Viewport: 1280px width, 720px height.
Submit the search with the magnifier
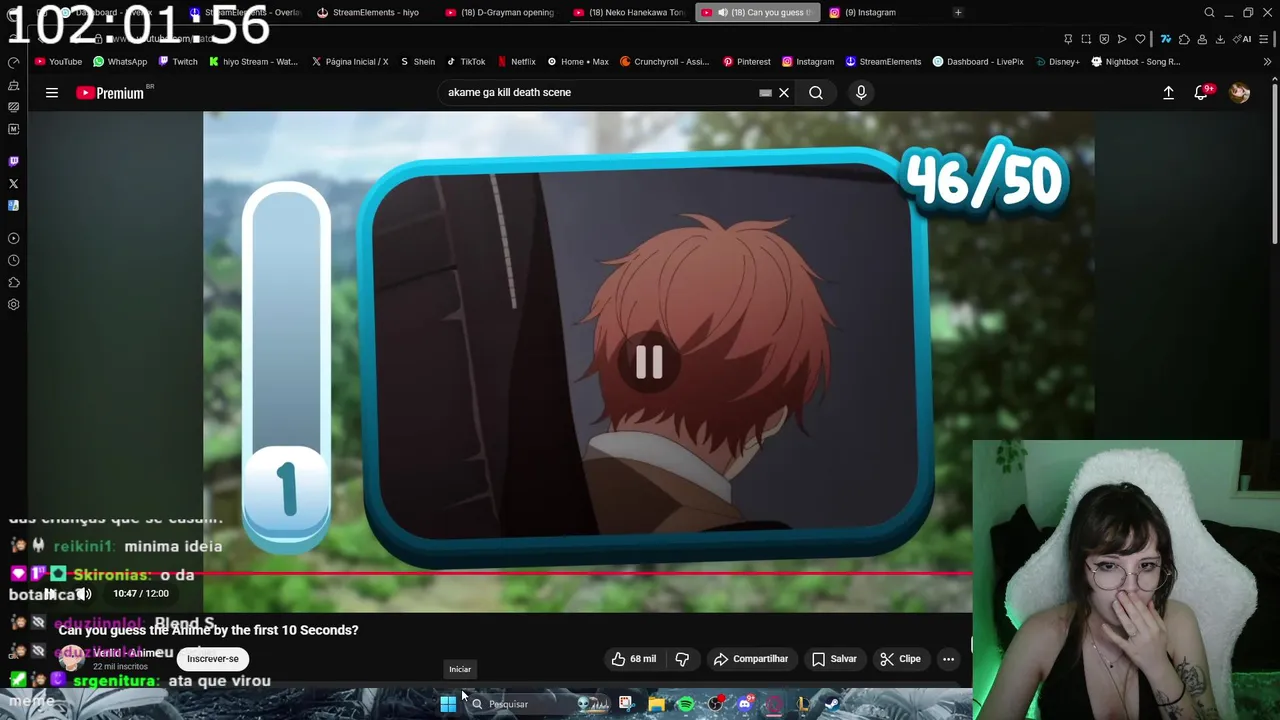(816, 93)
